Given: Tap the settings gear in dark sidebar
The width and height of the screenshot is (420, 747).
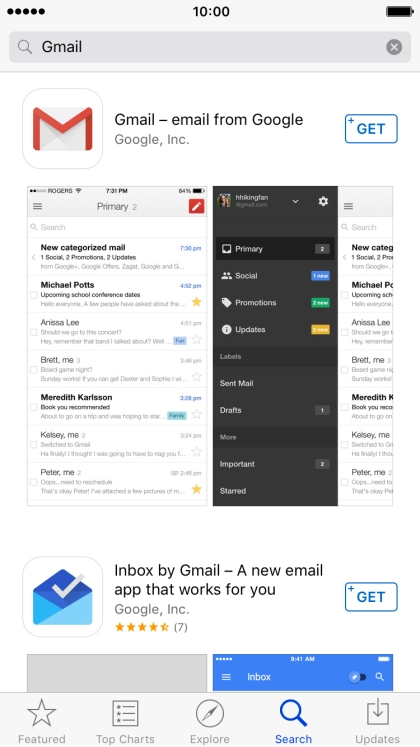Looking at the screenshot, I should 323,201.
